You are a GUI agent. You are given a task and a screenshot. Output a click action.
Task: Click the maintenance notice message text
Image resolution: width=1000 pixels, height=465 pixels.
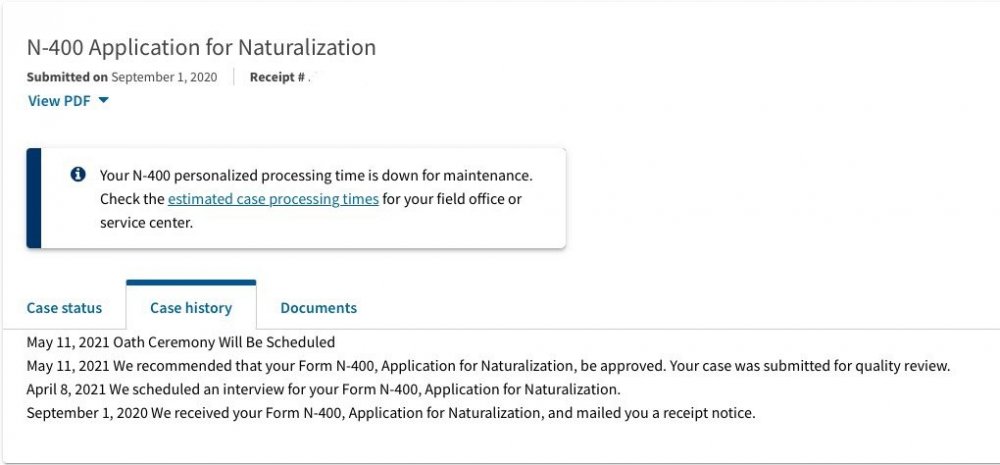pyautogui.click(x=316, y=199)
